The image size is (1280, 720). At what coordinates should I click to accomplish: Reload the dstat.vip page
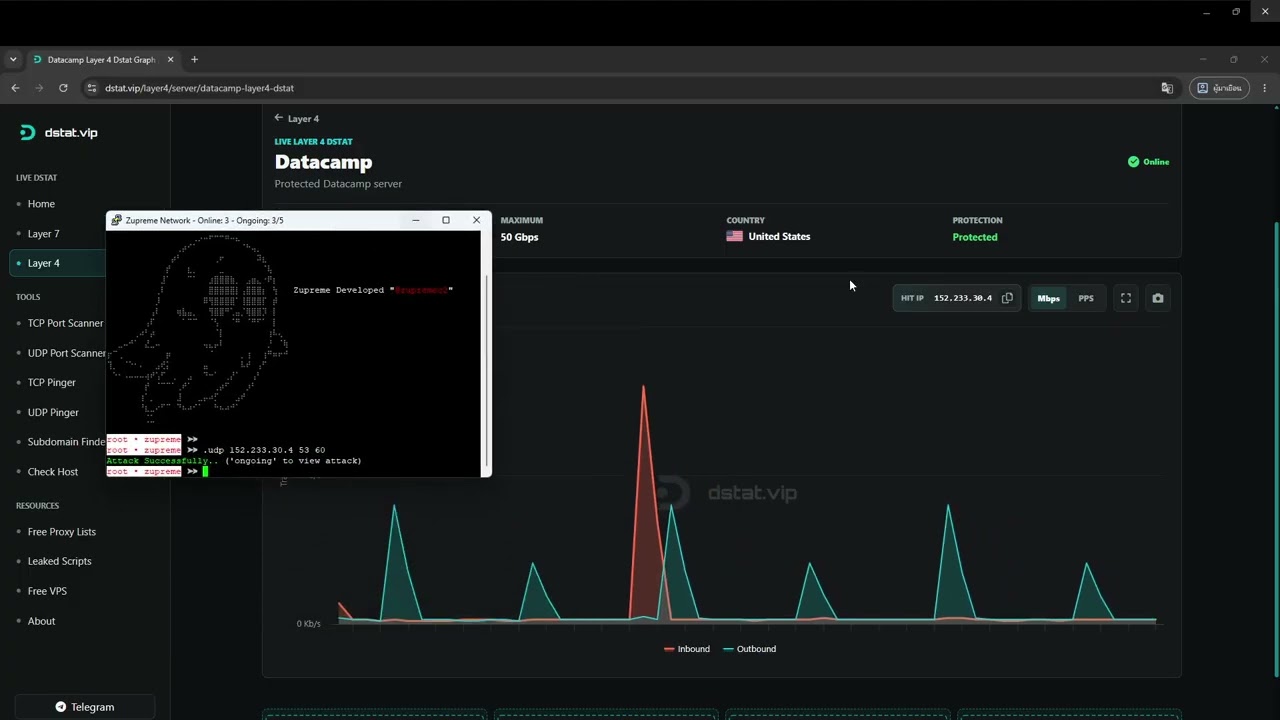pos(63,88)
